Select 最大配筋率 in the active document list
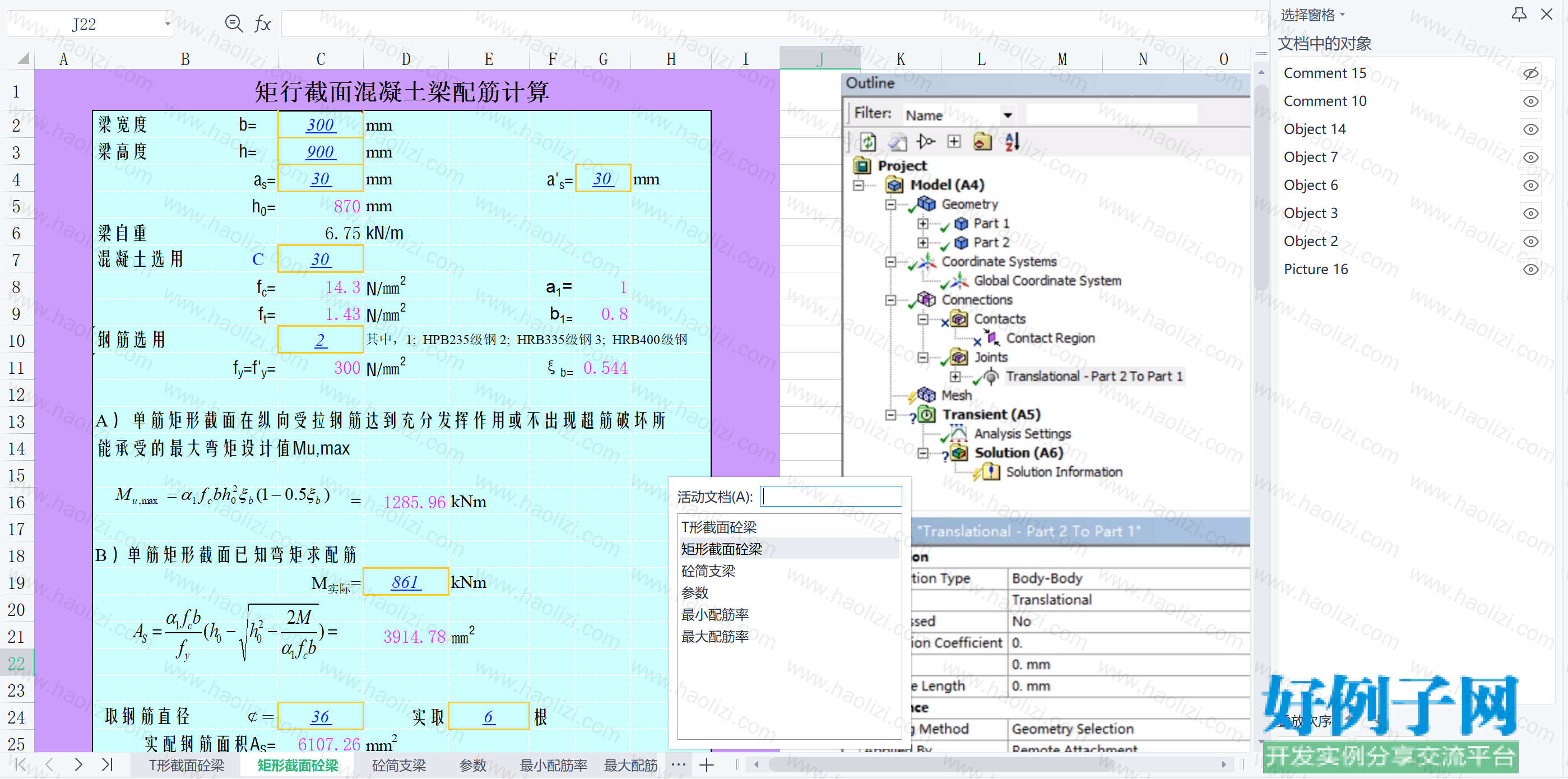 [790, 636]
